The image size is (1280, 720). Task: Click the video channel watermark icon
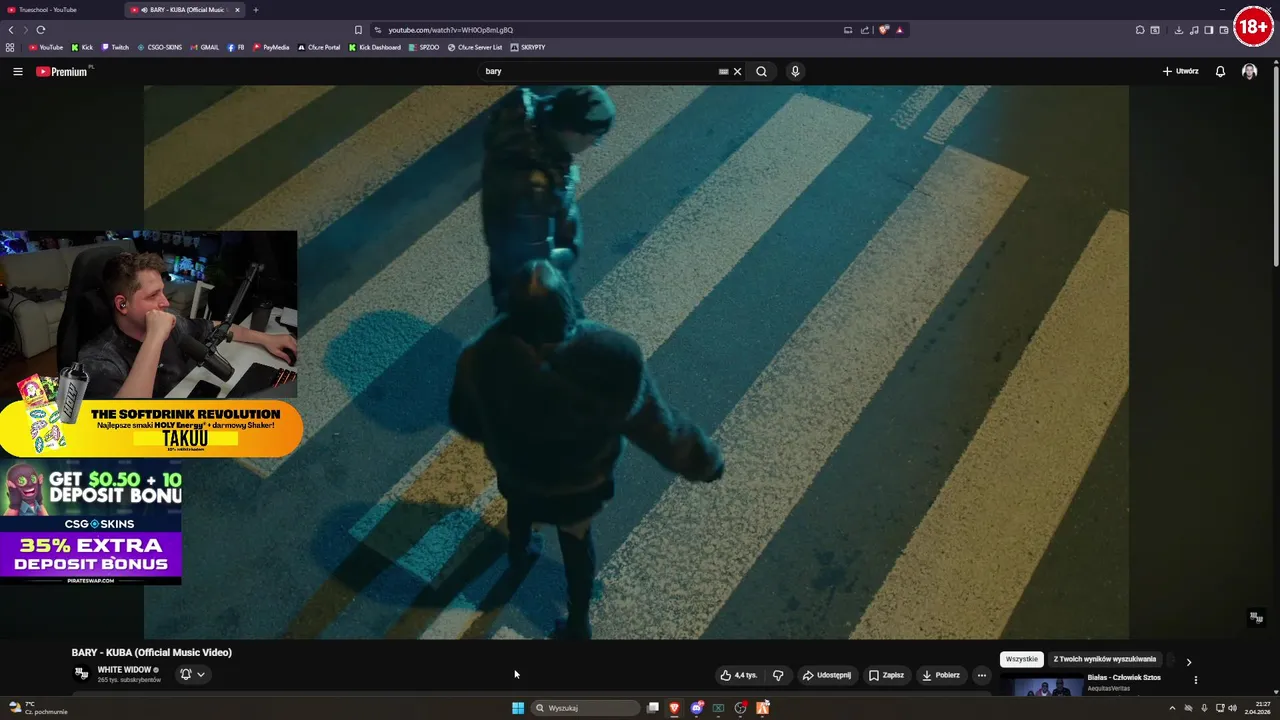coord(1256,618)
